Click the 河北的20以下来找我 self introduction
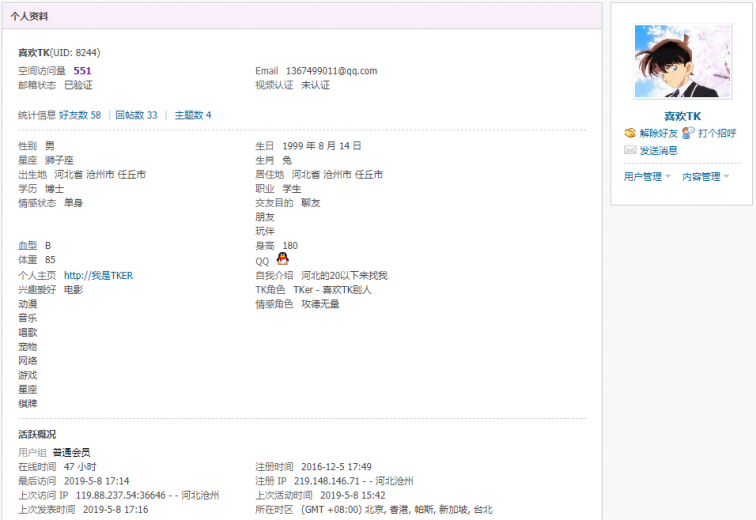 point(344,276)
